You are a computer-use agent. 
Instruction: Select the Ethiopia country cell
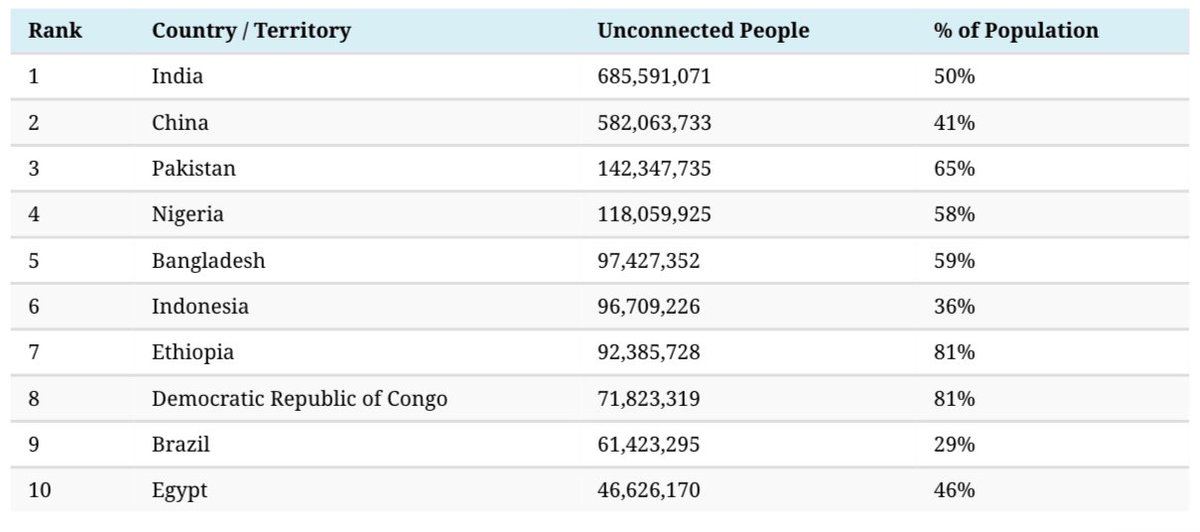coord(193,353)
